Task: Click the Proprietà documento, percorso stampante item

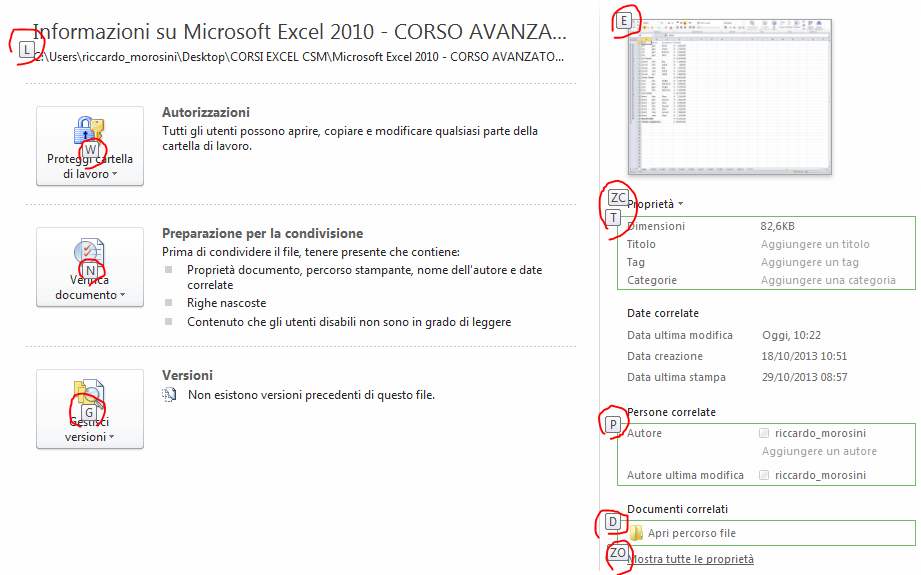Action: 364,277
